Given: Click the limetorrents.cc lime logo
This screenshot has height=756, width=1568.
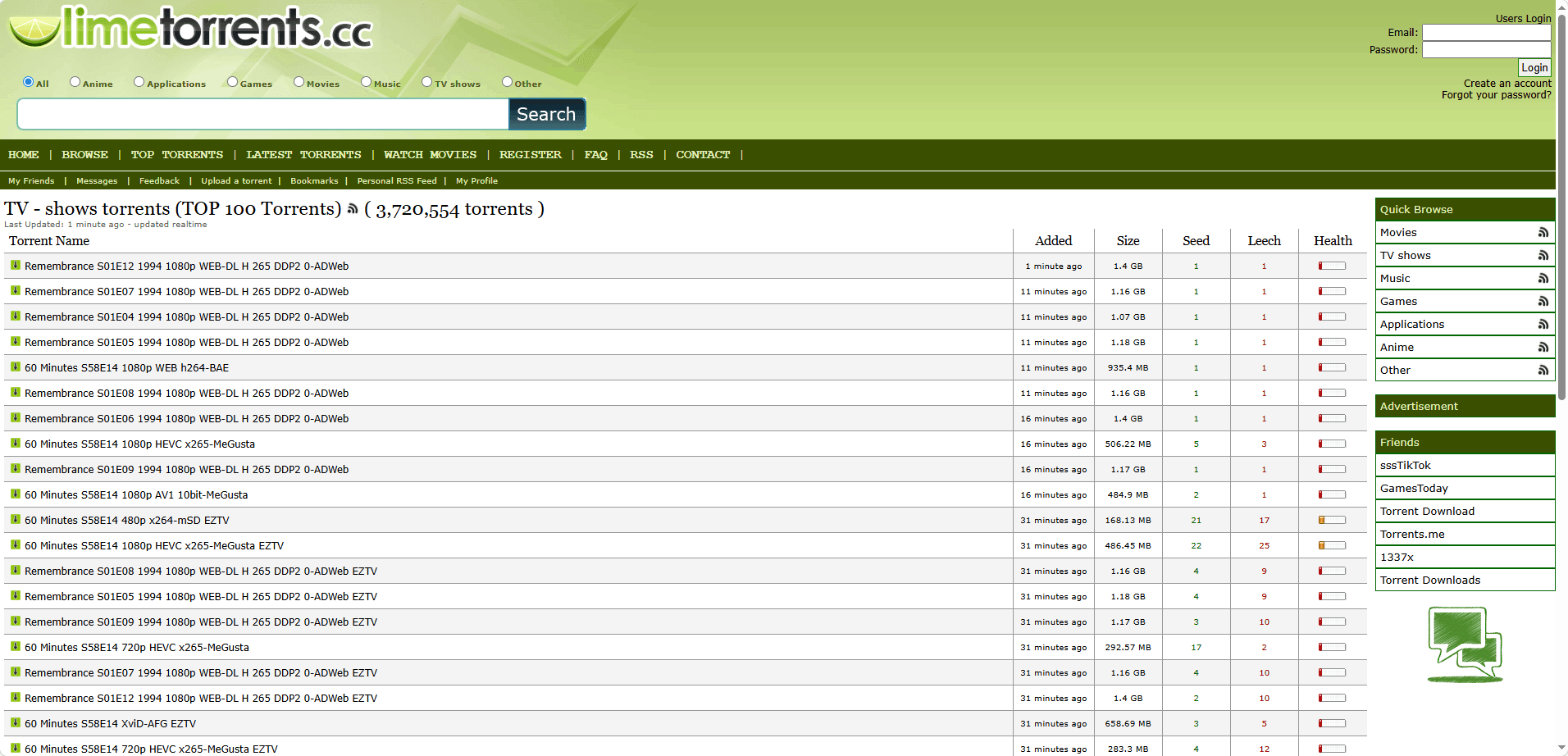Looking at the screenshot, I should [x=190, y=29].
